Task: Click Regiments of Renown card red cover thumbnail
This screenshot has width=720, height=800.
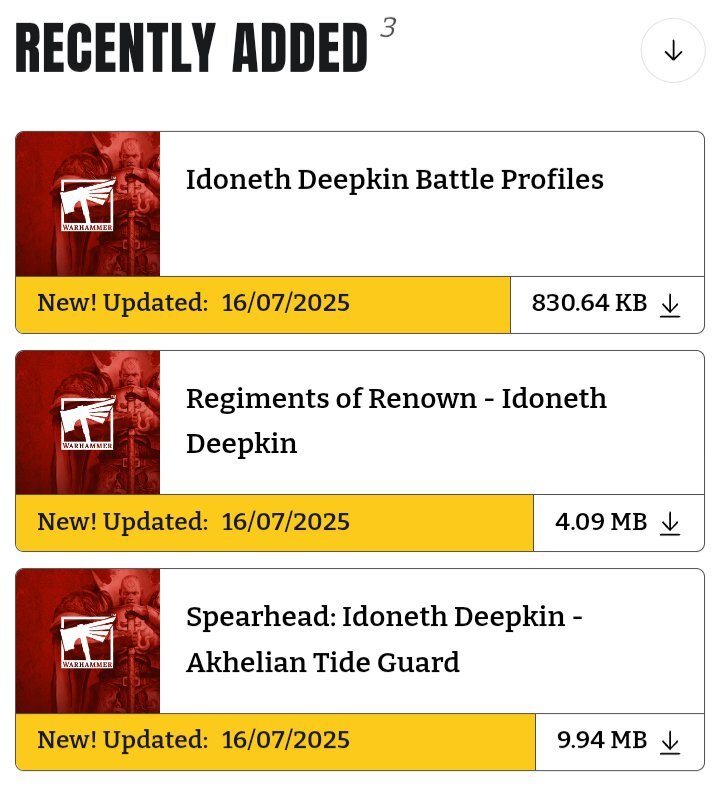Action: coord(88,422)
